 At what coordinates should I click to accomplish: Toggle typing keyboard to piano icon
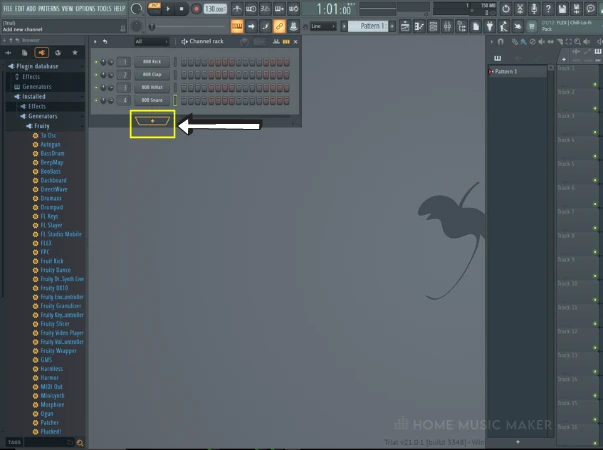tap(237, 26)
